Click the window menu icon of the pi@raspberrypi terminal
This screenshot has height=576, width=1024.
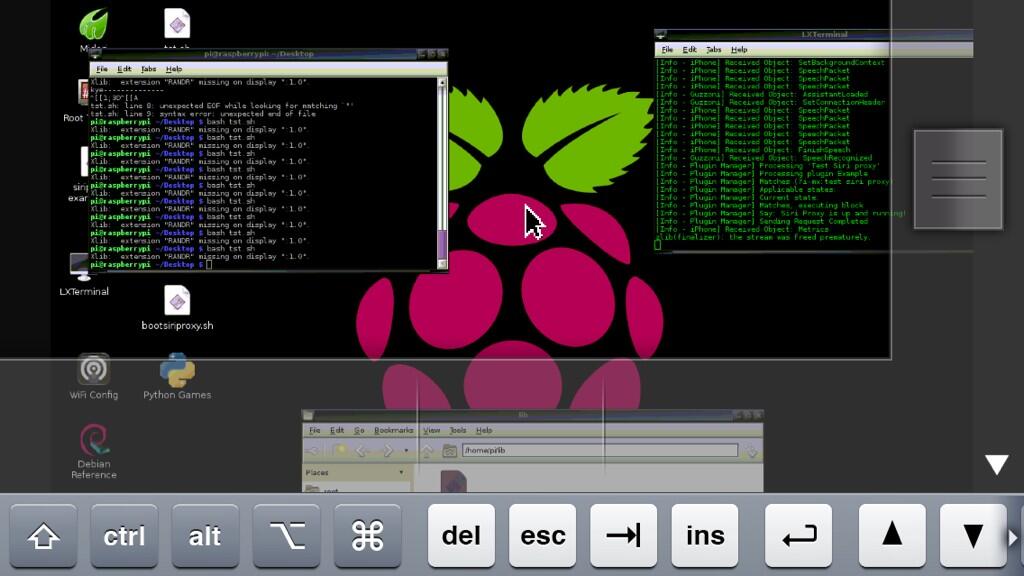click(x=95, y=54)
